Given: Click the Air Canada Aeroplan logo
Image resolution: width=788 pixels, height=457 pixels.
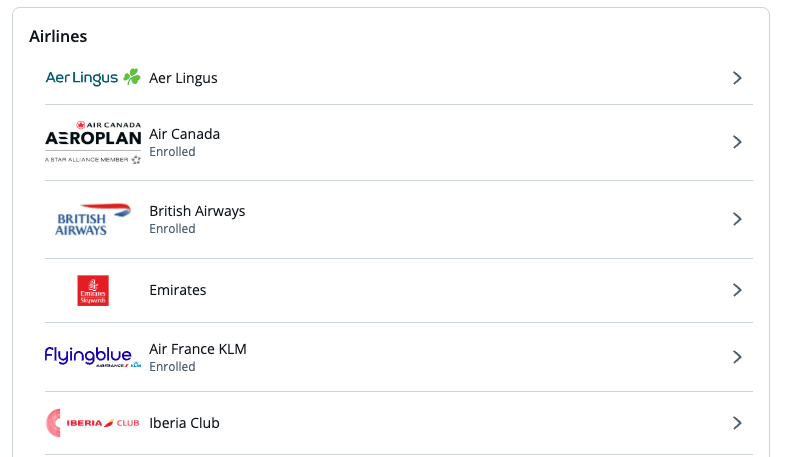Looking at the screenshot, I should tap(93, 142).
